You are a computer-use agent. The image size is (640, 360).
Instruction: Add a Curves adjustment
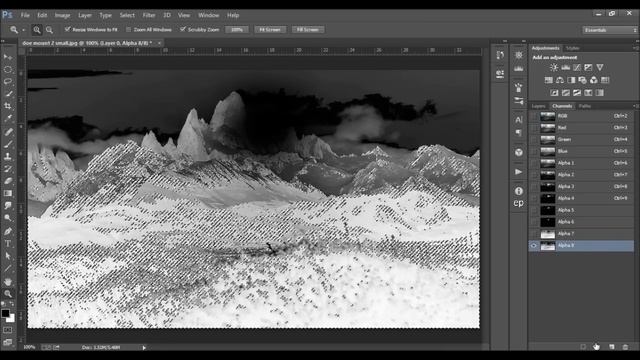tap(577, 67)
